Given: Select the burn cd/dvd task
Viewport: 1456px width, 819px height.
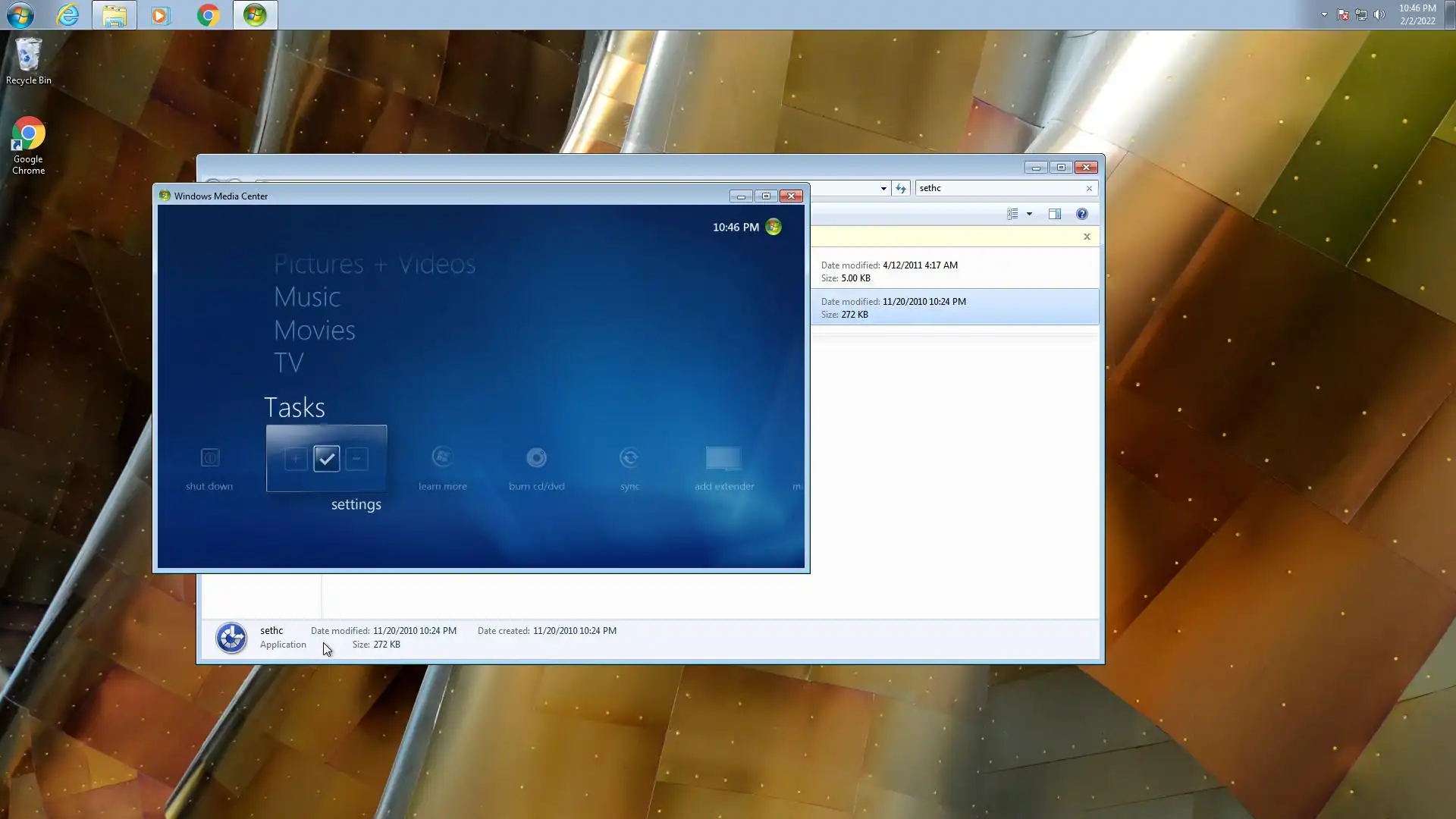Looking at the screenshot, I should coord(536,458).
